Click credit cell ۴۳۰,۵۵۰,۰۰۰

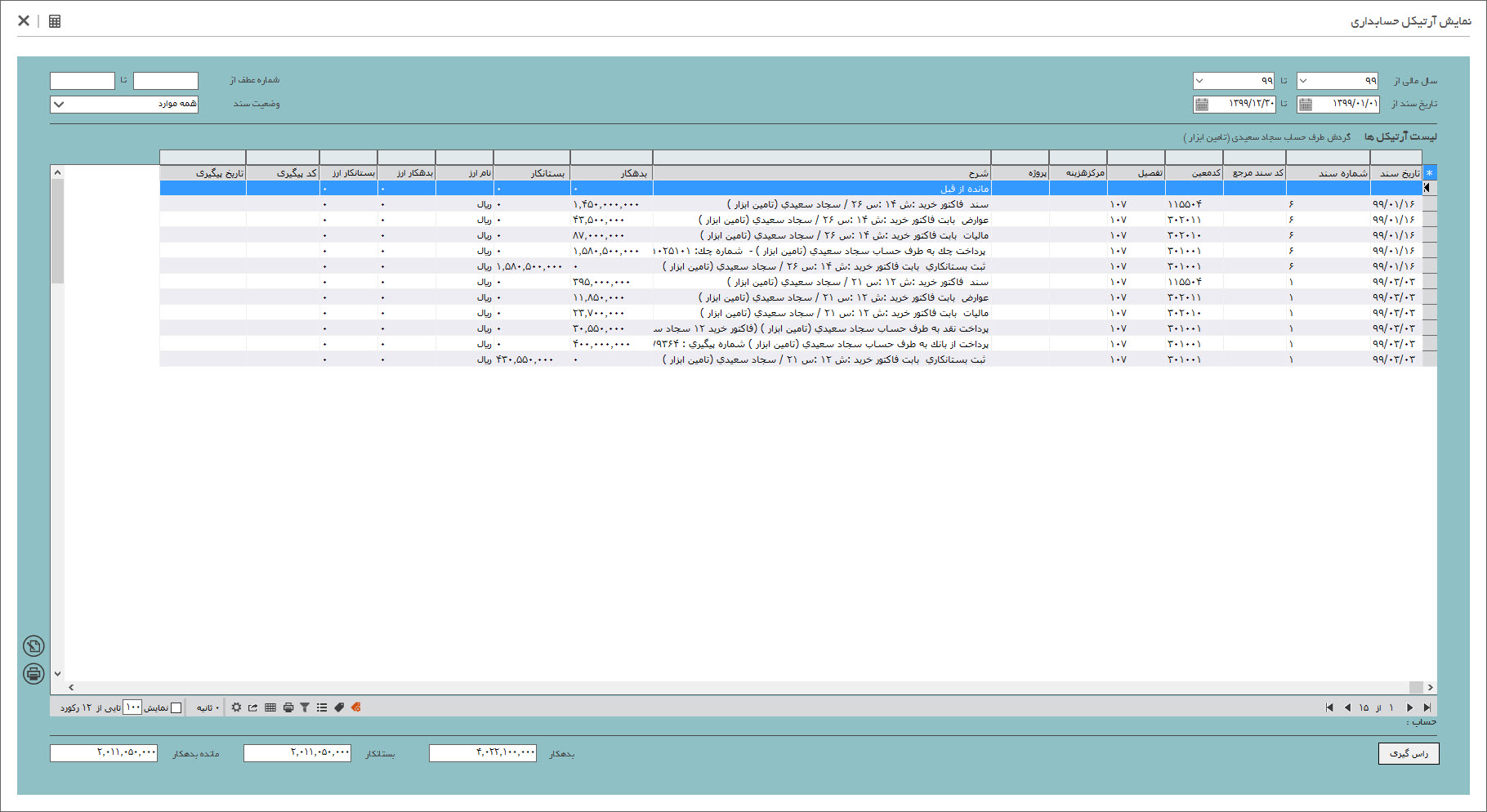pyautogui.click(x=532, y=359)
